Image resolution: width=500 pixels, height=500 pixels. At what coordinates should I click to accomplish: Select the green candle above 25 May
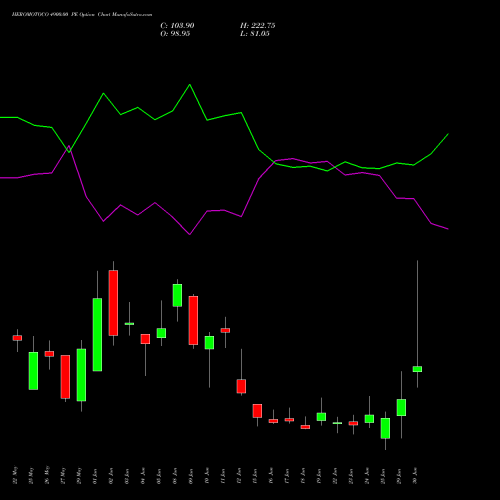tap(33, 371)
